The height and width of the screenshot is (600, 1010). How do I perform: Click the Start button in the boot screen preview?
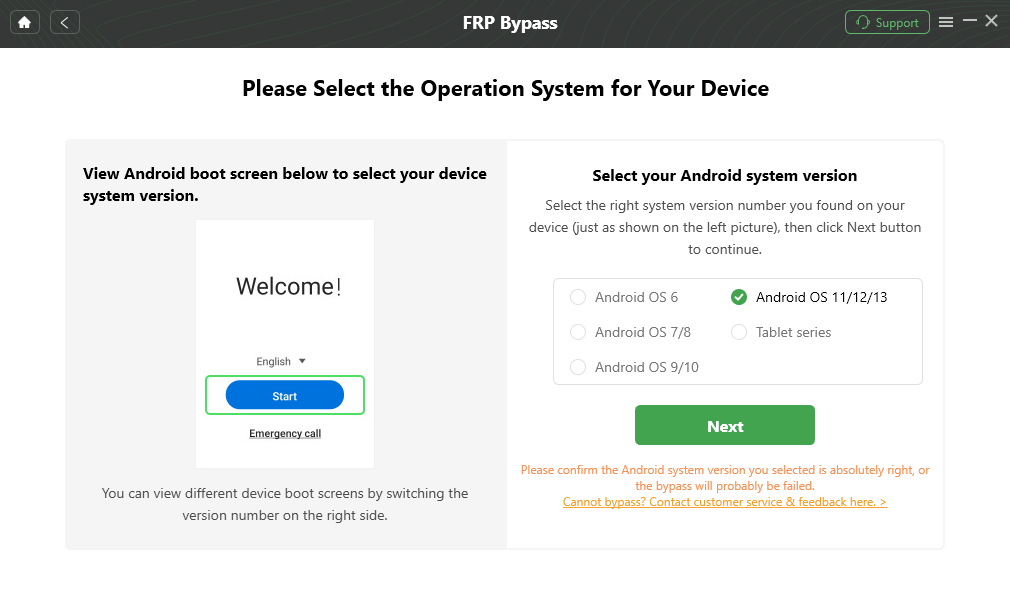pos(285,394)
